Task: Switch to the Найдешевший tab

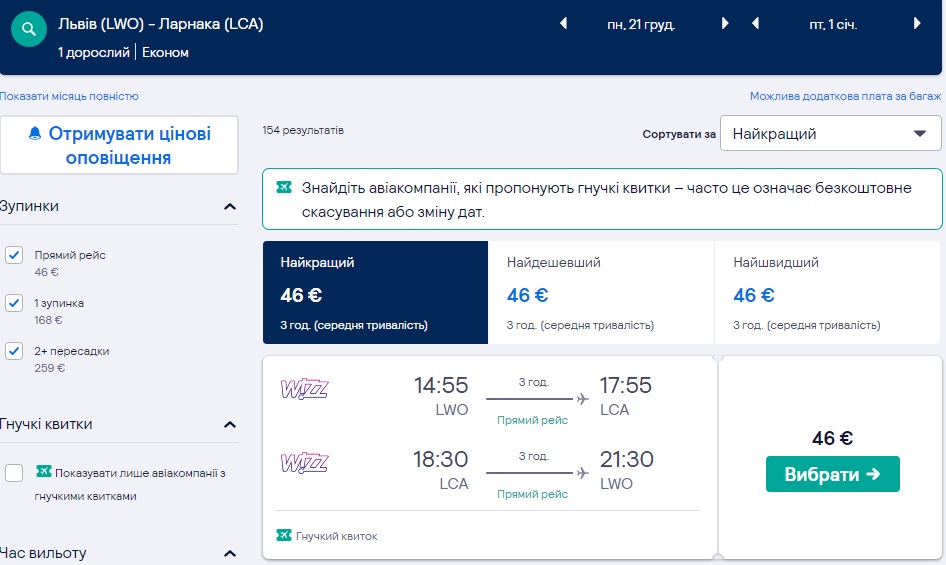Action: (x=601, y=292)
